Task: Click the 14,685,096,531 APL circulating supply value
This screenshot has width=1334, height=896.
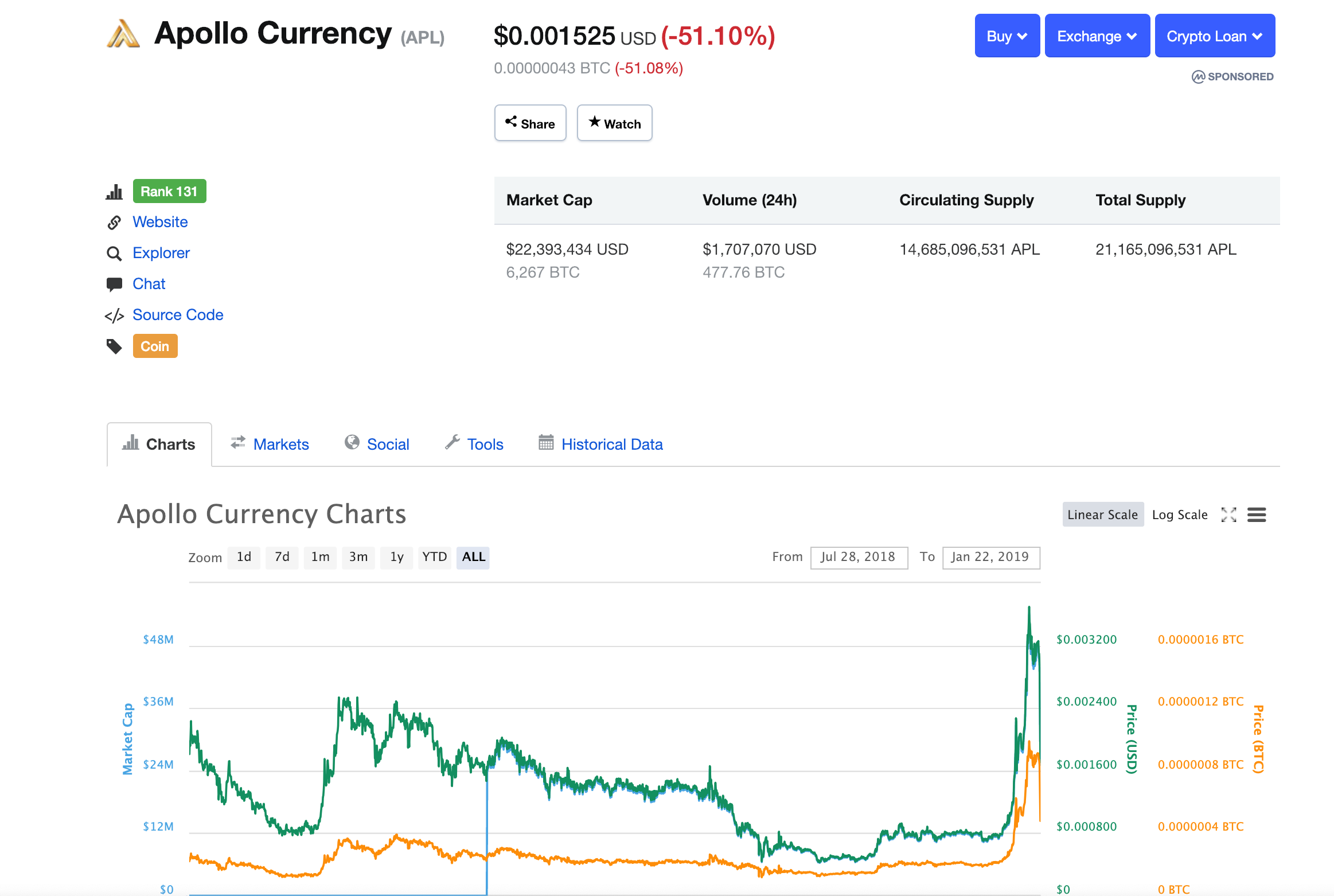Action: coord(969,250)
